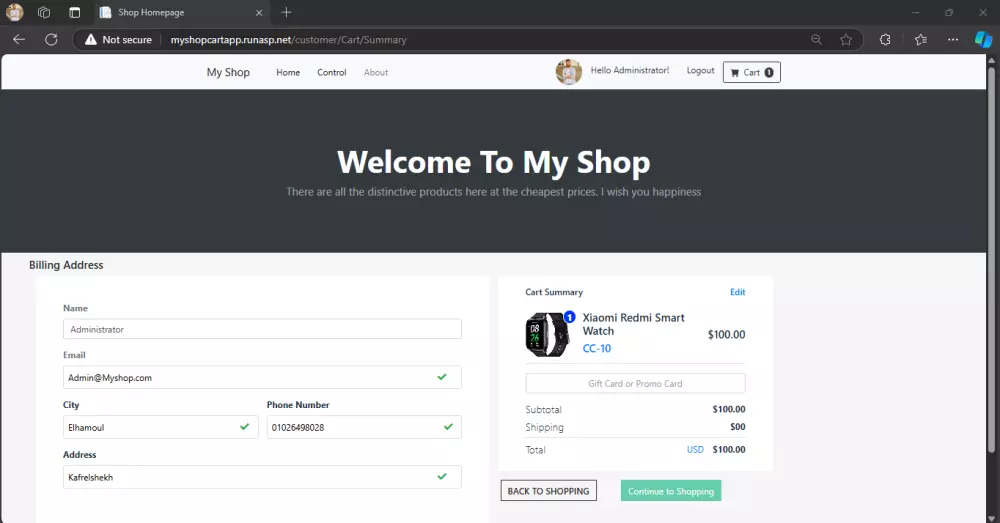
Task: Toggle vertical tabs icon
Action: click(x=75, y=12)
